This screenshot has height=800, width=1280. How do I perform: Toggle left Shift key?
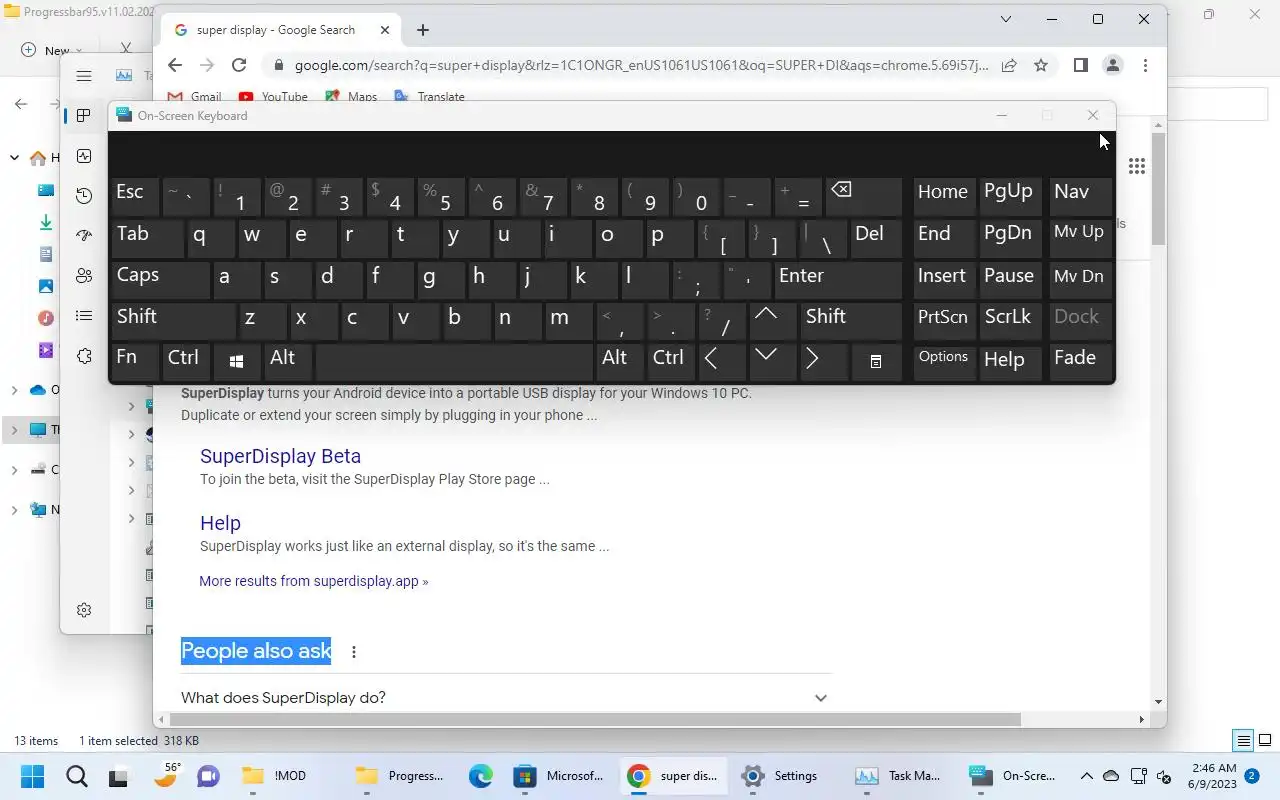pyautogui.click(x=173, y=321)
